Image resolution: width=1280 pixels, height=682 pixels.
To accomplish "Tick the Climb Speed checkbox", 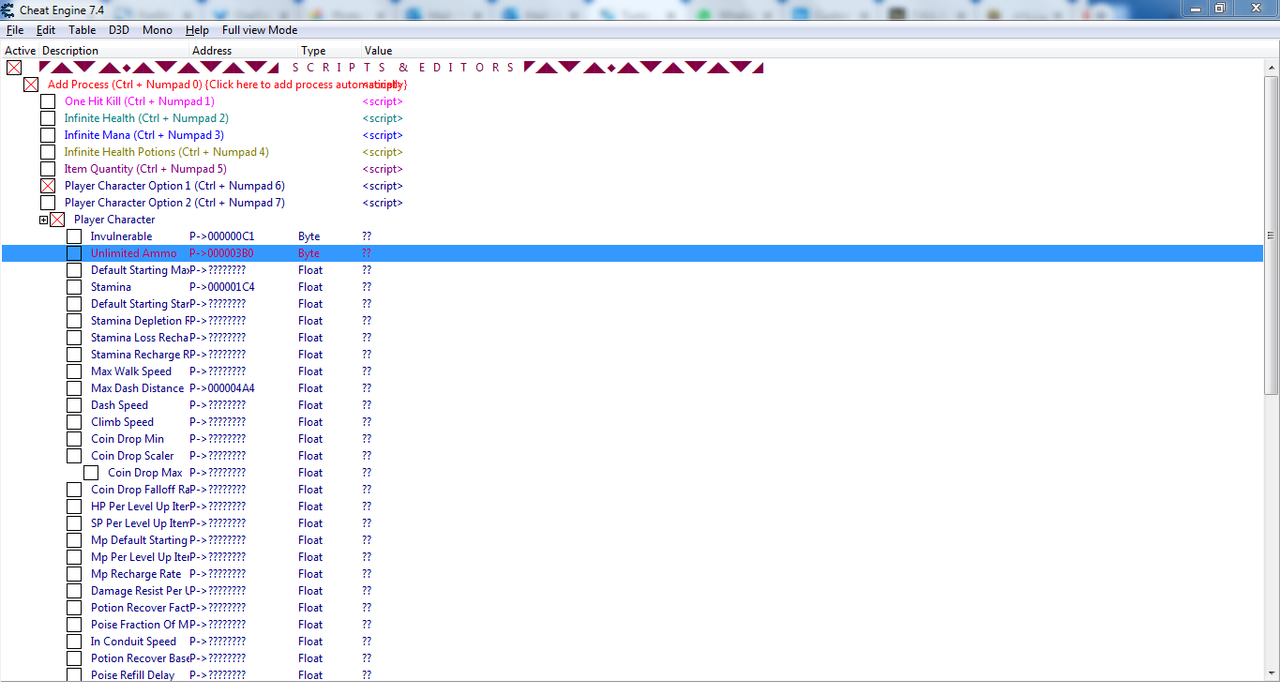I will click(74, 423).
